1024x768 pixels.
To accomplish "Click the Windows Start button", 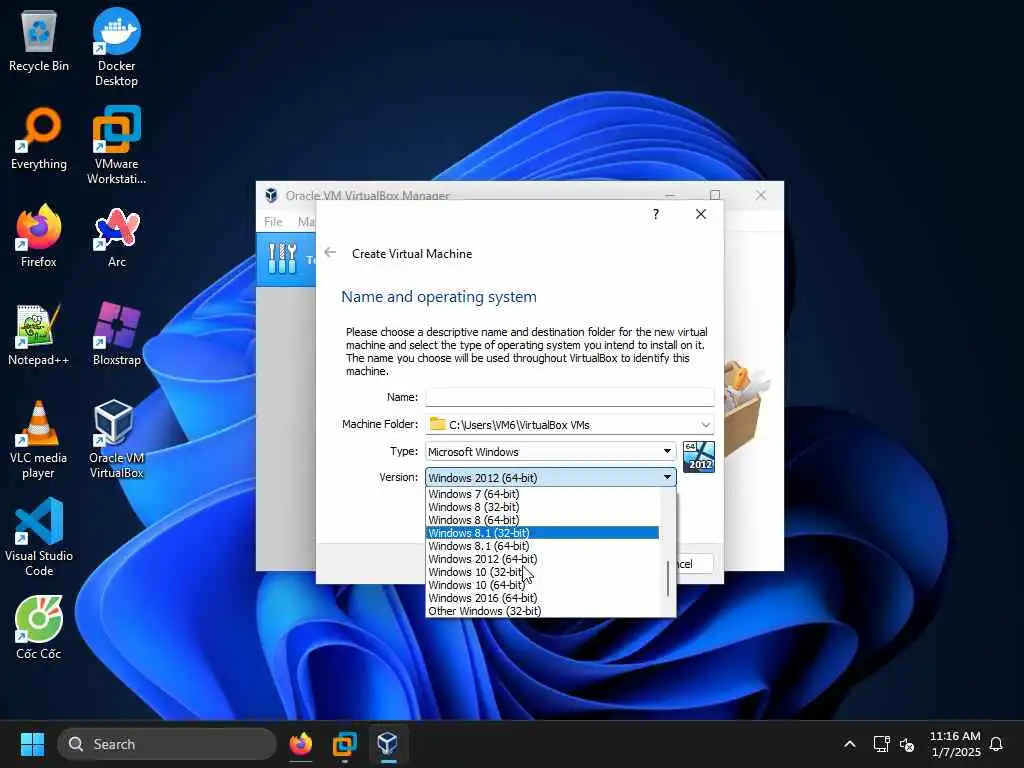I will coord(32,744).
